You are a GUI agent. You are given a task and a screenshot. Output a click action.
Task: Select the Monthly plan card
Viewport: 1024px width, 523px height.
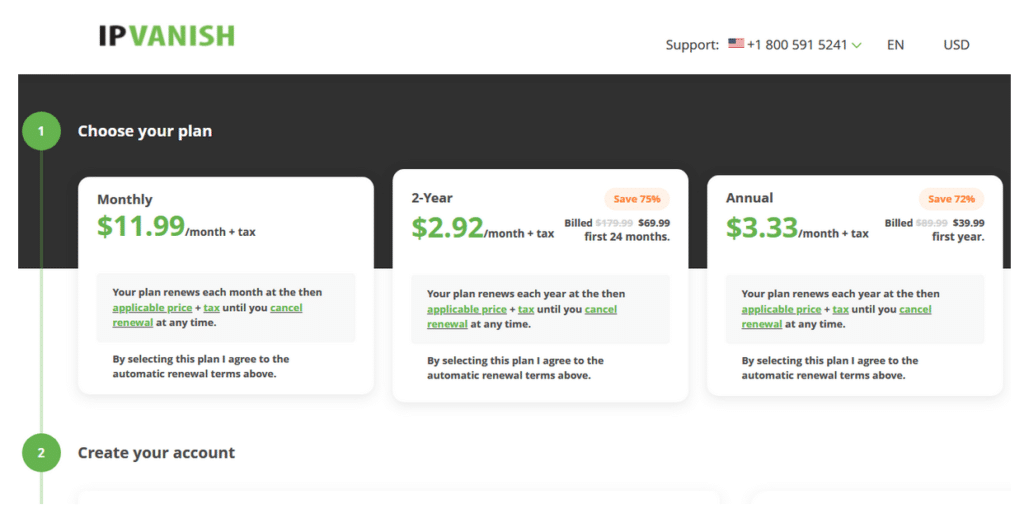point(226,285)
